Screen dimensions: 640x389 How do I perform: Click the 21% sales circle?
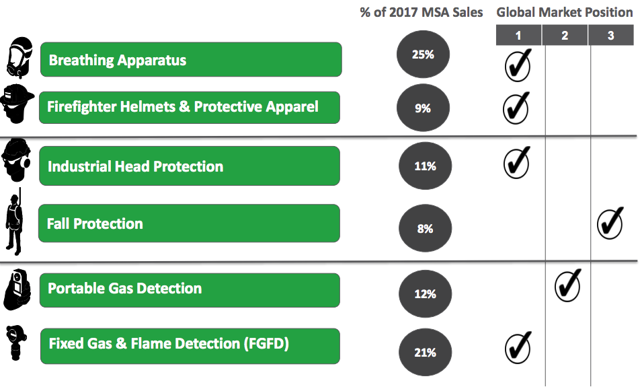click(425, 352)
